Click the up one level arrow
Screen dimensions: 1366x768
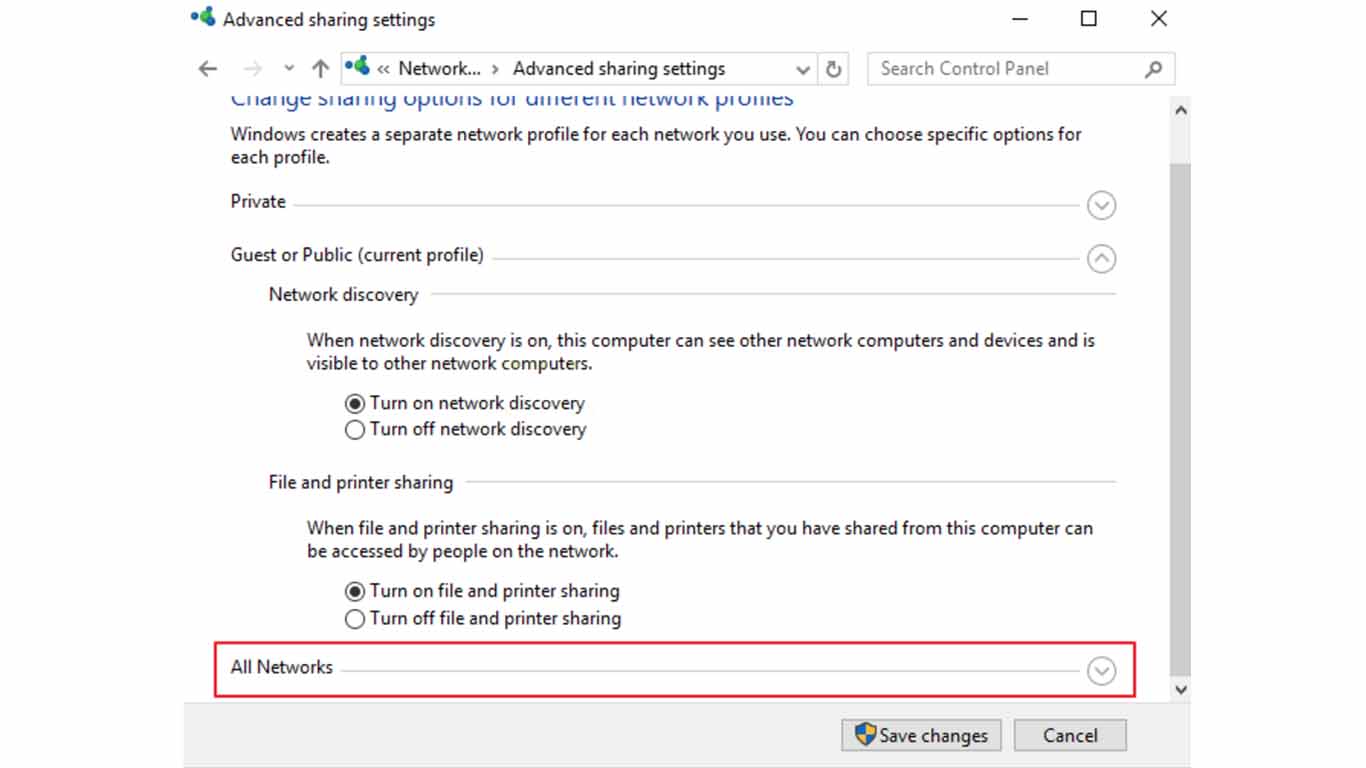[319, 68]
